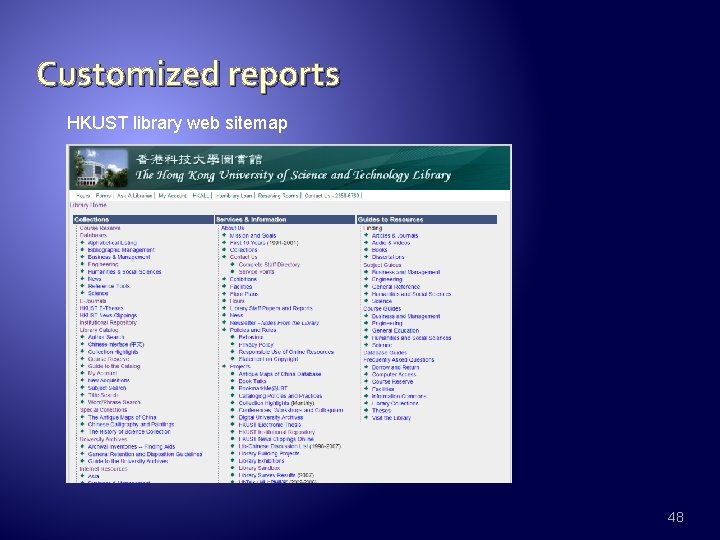The image size is (720, 540).
Task: Open Privacy Policy link
Action: pos(256,344)
